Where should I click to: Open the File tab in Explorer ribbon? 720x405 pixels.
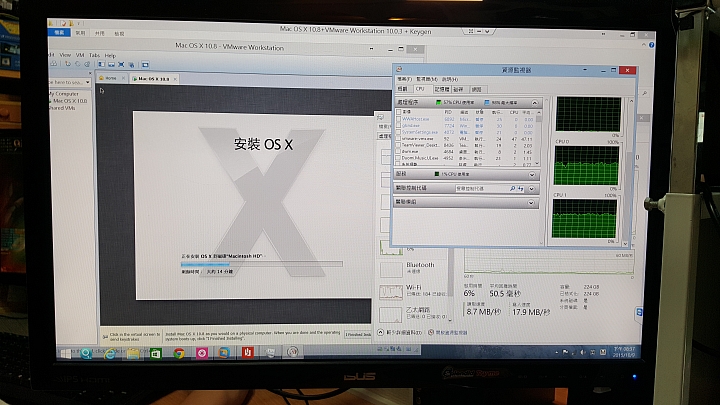[59, 32]
